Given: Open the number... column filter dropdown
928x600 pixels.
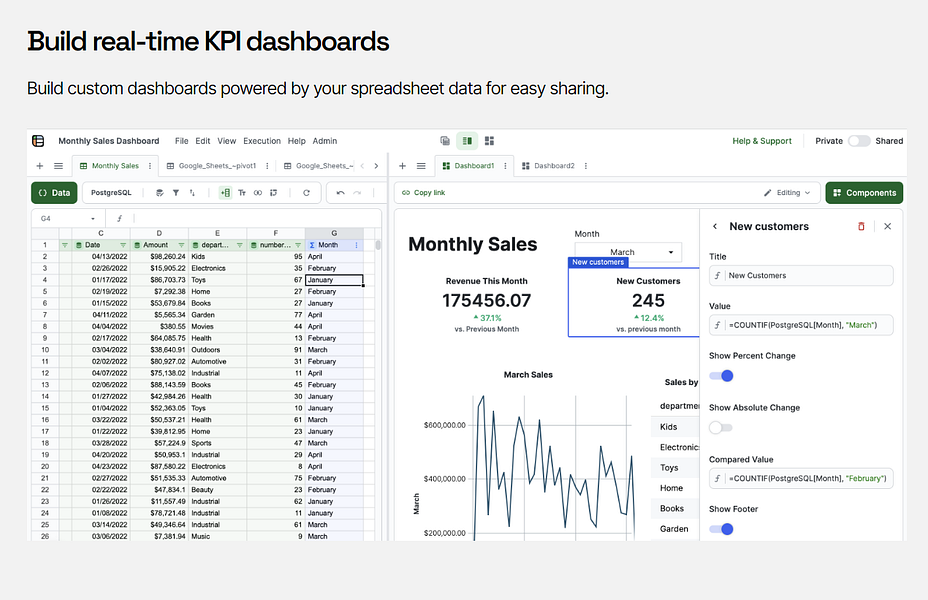Looking at the screenshot, I should point(298,245).
